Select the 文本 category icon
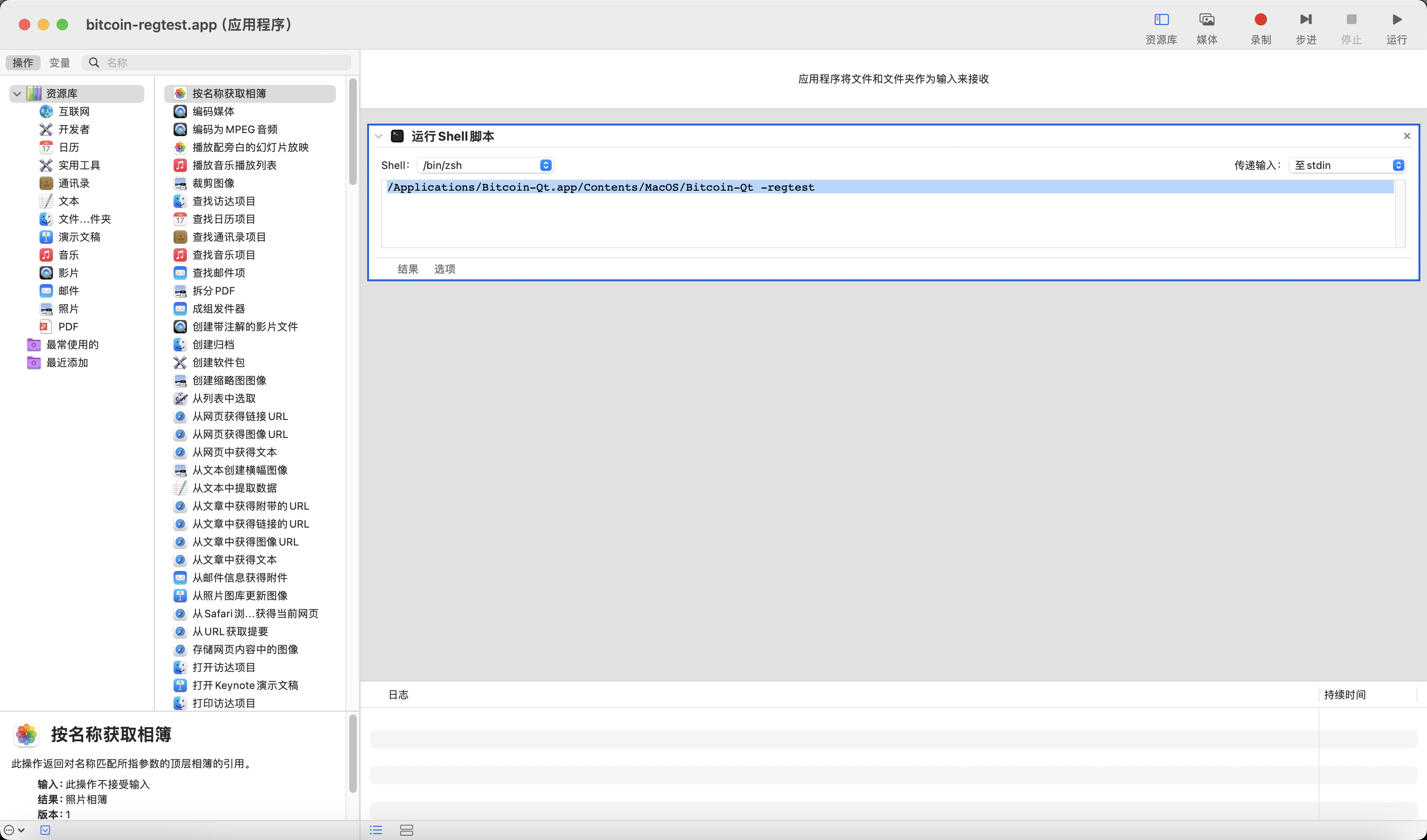1427x840 pixels. 46,201
